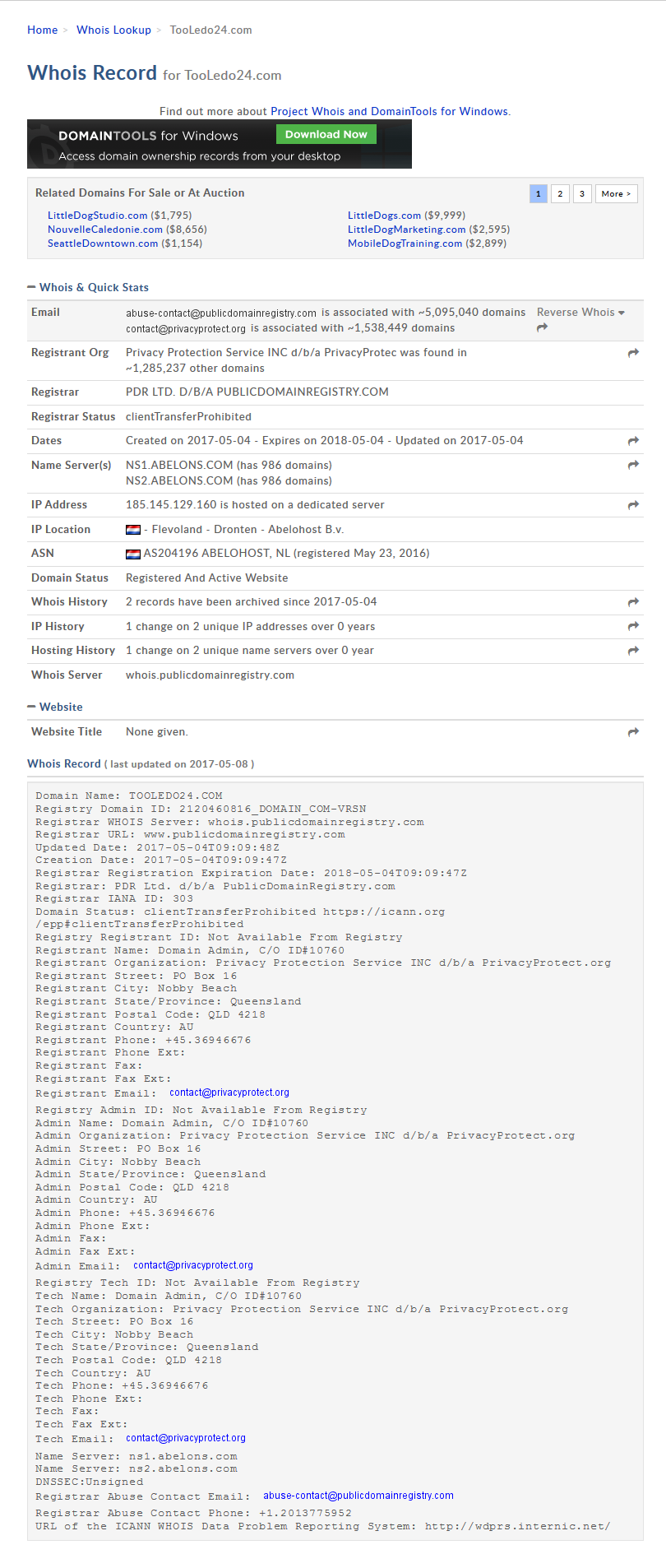Click 'Registered And Active Website' status text
666x1568 pixels.
[x=207, y=578]
